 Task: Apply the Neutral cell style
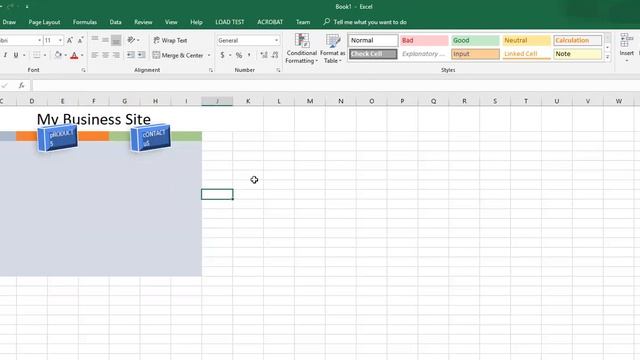527,40
